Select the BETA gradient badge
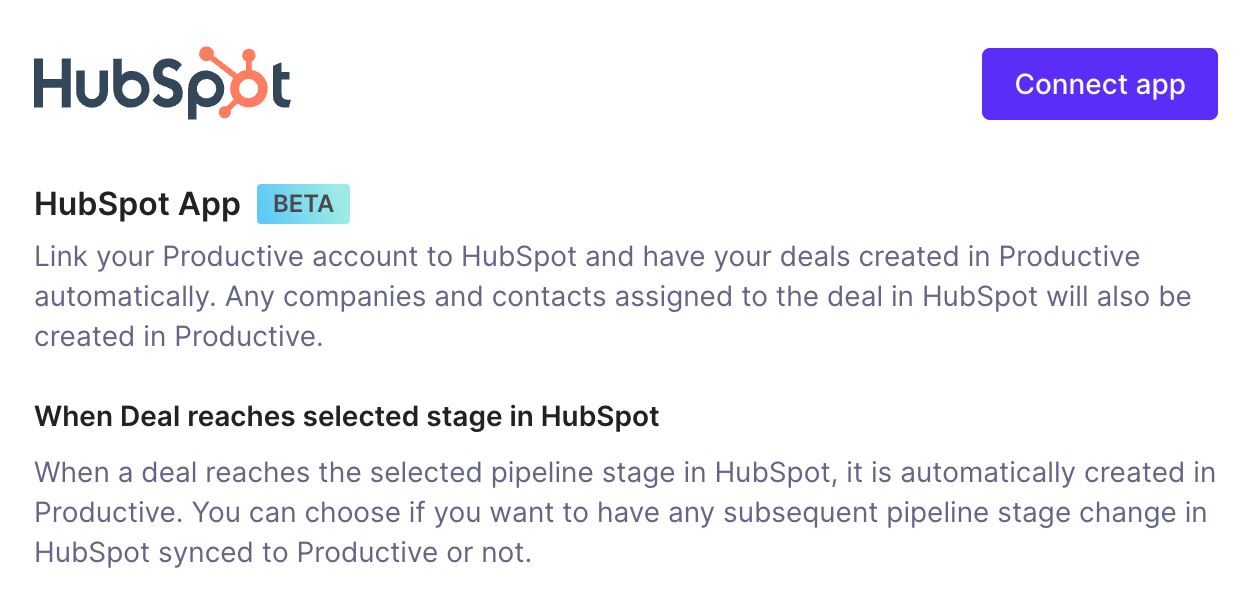 pyautogui.click(x=303, y=204)
